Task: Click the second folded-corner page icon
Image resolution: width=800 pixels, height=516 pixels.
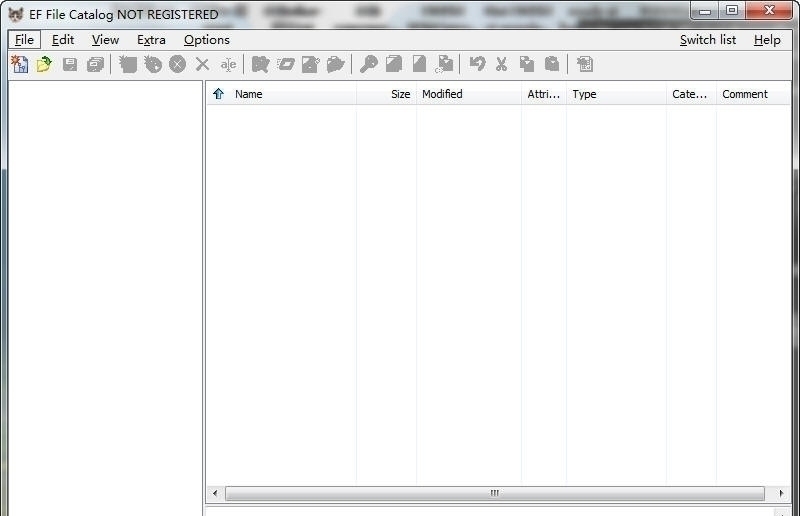Action: coord(419,64)
